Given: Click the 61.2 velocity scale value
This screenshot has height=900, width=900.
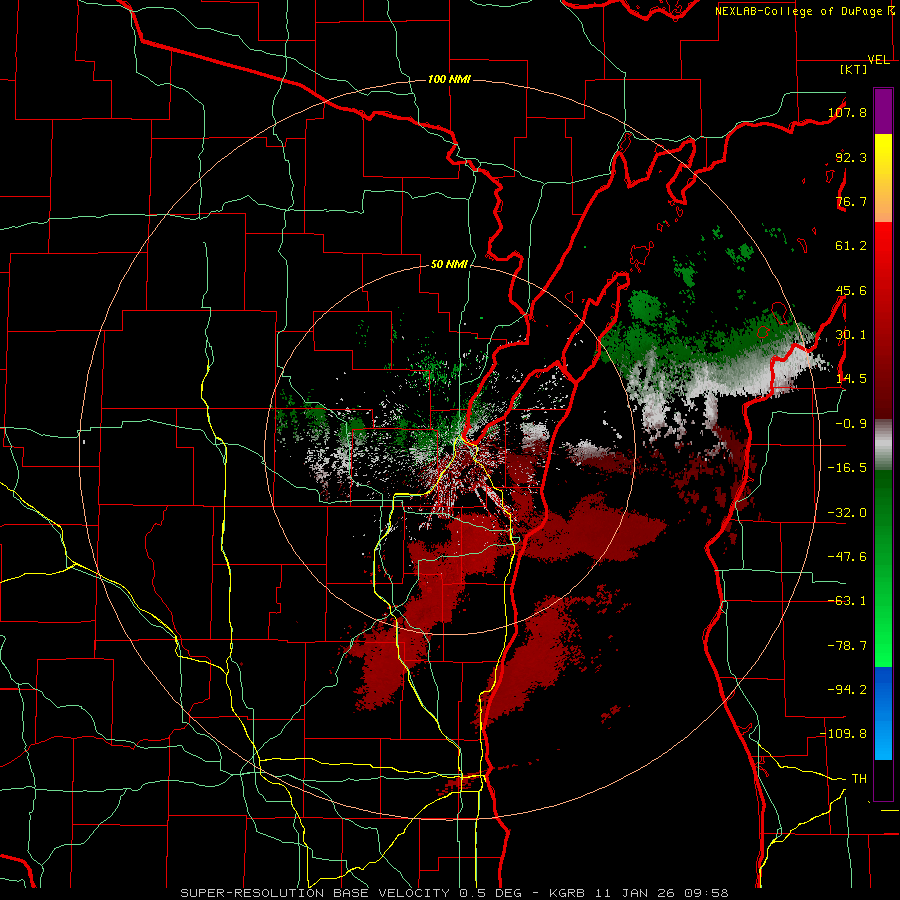Looking at the screenshot, I should pos(851,246).
